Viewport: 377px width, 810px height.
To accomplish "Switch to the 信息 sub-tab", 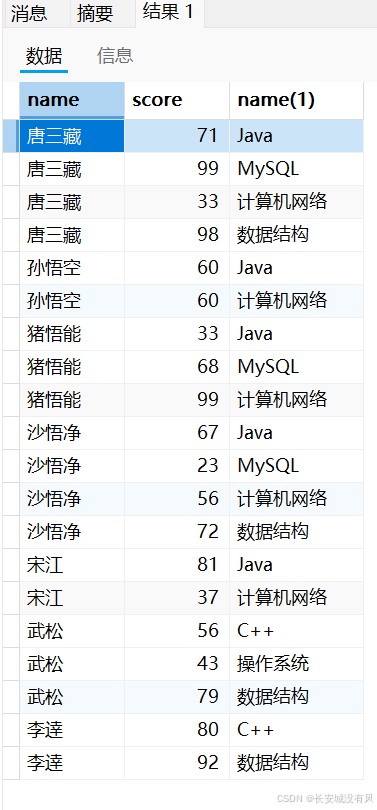I will (x=115, y=56).
